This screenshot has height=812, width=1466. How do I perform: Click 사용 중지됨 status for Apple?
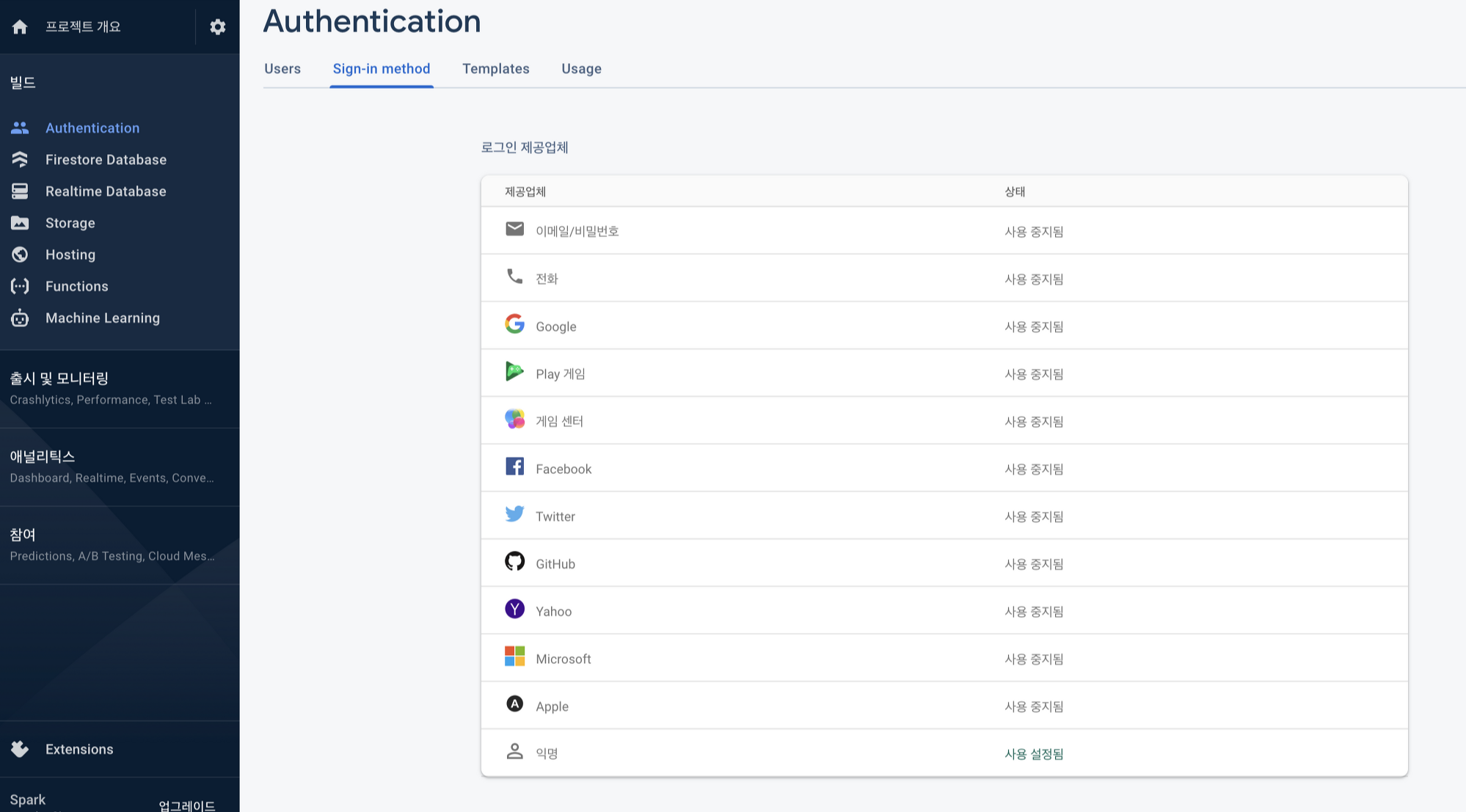tap(1034, 706)
